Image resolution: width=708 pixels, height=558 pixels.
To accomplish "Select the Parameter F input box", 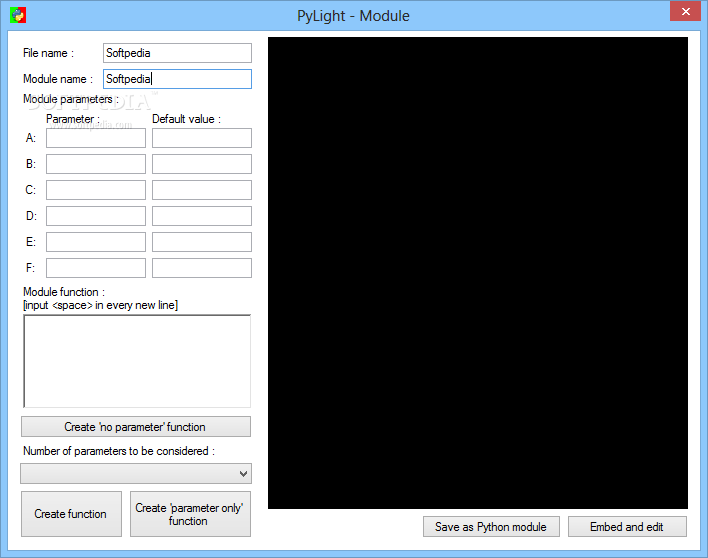I will [x=96, y=268].
